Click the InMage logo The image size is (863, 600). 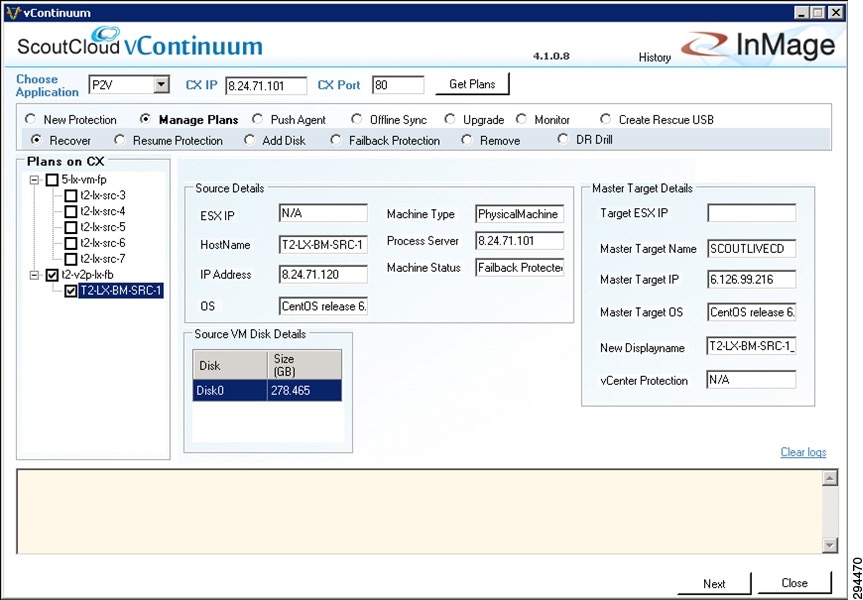coord(758,45)
